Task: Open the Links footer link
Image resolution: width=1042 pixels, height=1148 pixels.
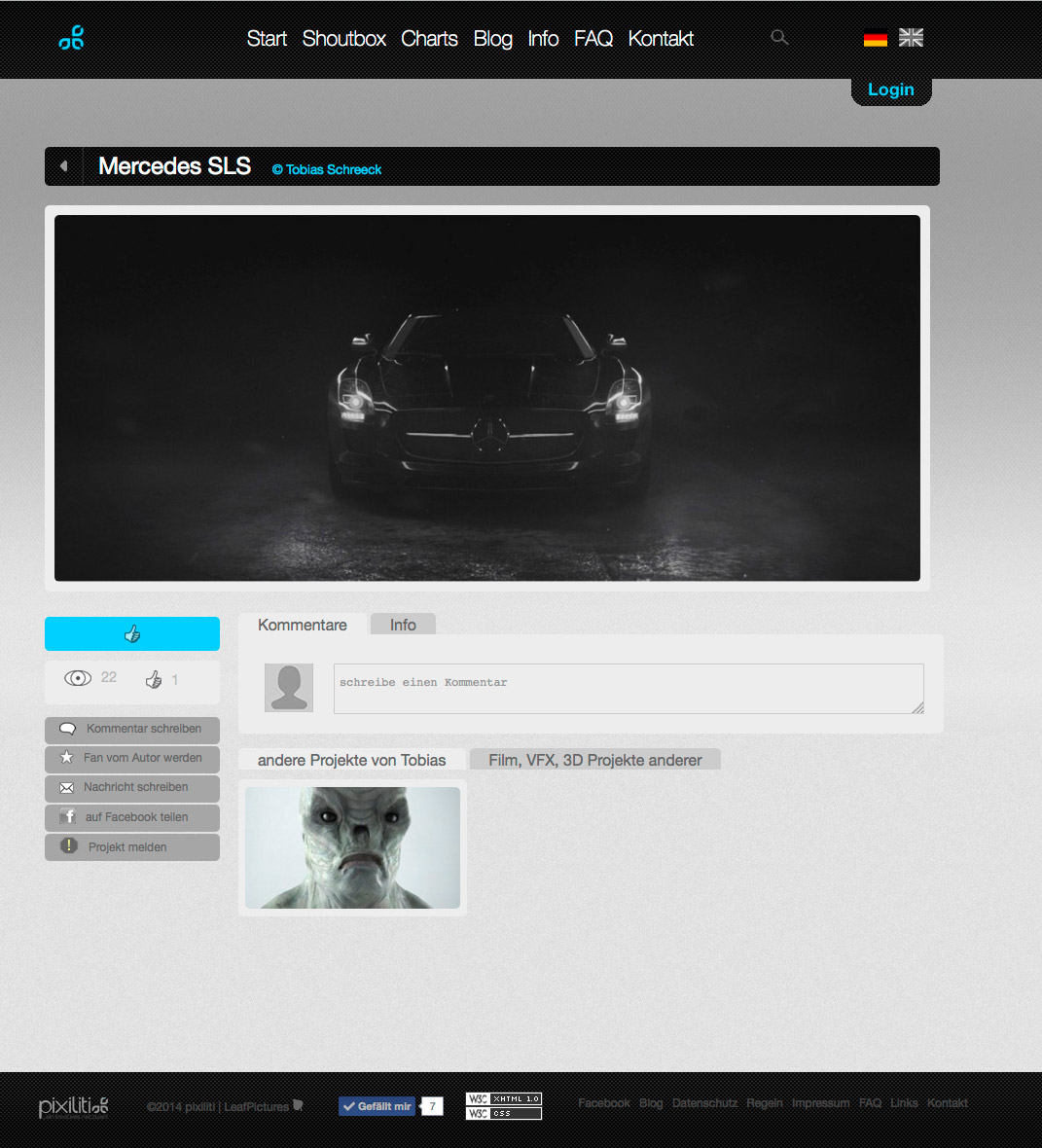Action: coord(905,1103)
